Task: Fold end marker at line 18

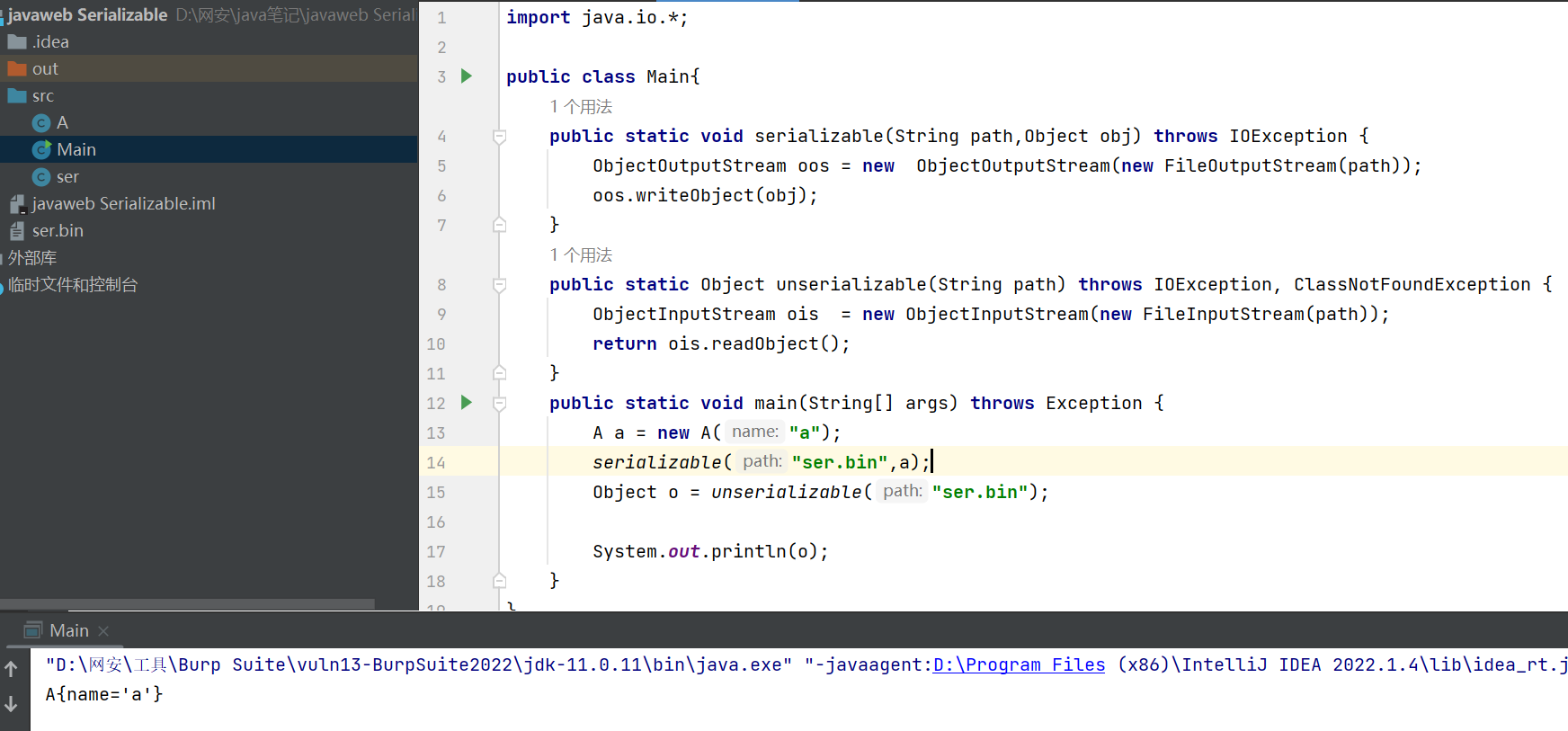Action: pos(500,581)
